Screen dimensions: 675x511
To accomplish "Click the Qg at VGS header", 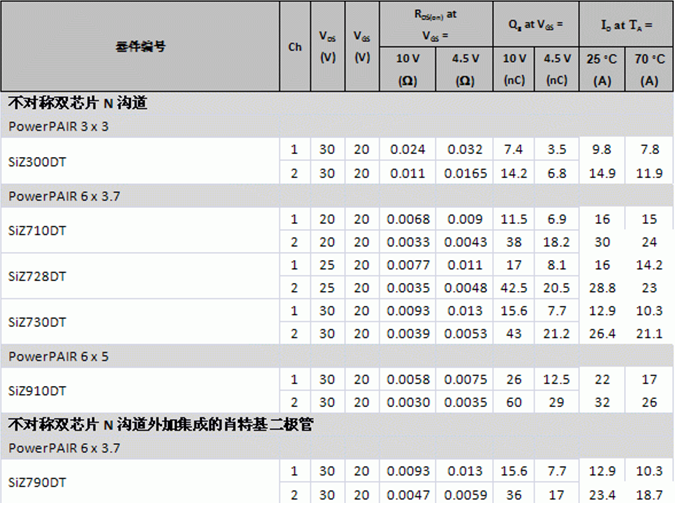I will (x=536, y=22).
